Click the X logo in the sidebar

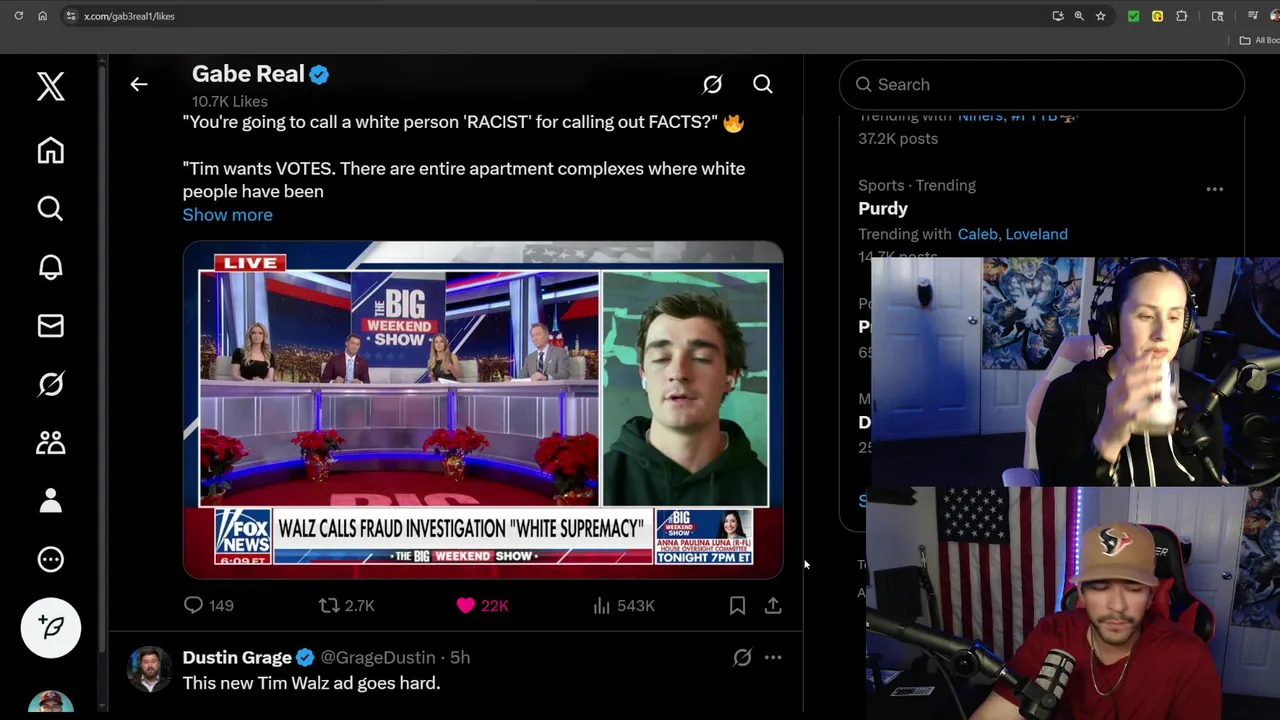51,87
